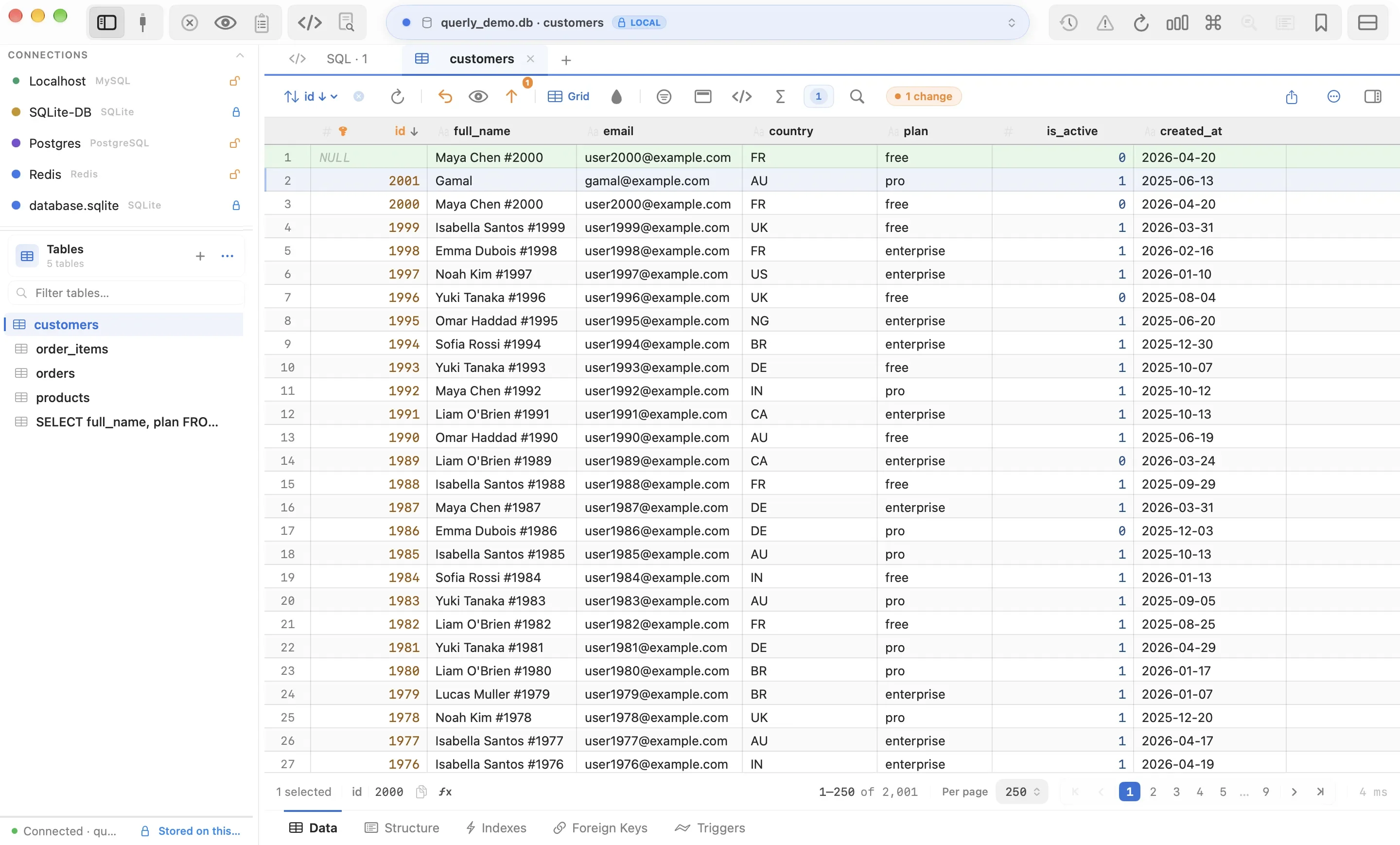Open the id sort order dropdown
The height and width of the screenshot is (845, 1400).
click(x=311, y=96)
